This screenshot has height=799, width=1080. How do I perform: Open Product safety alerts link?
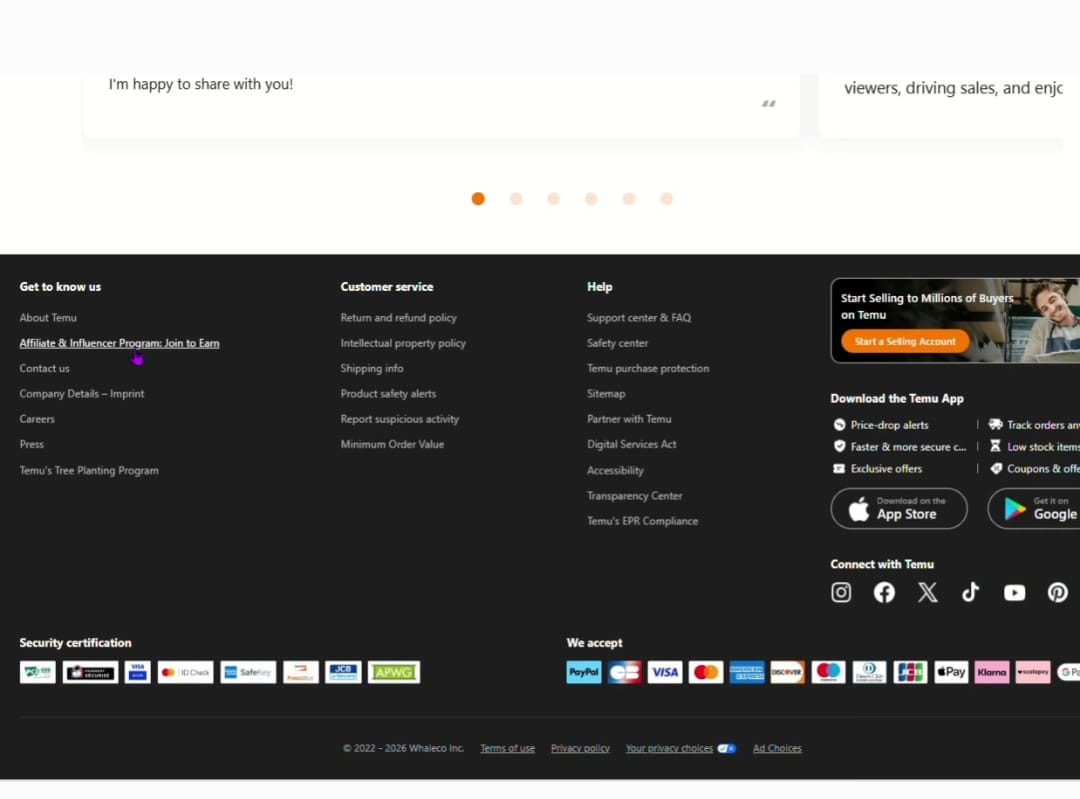point(388,394)
